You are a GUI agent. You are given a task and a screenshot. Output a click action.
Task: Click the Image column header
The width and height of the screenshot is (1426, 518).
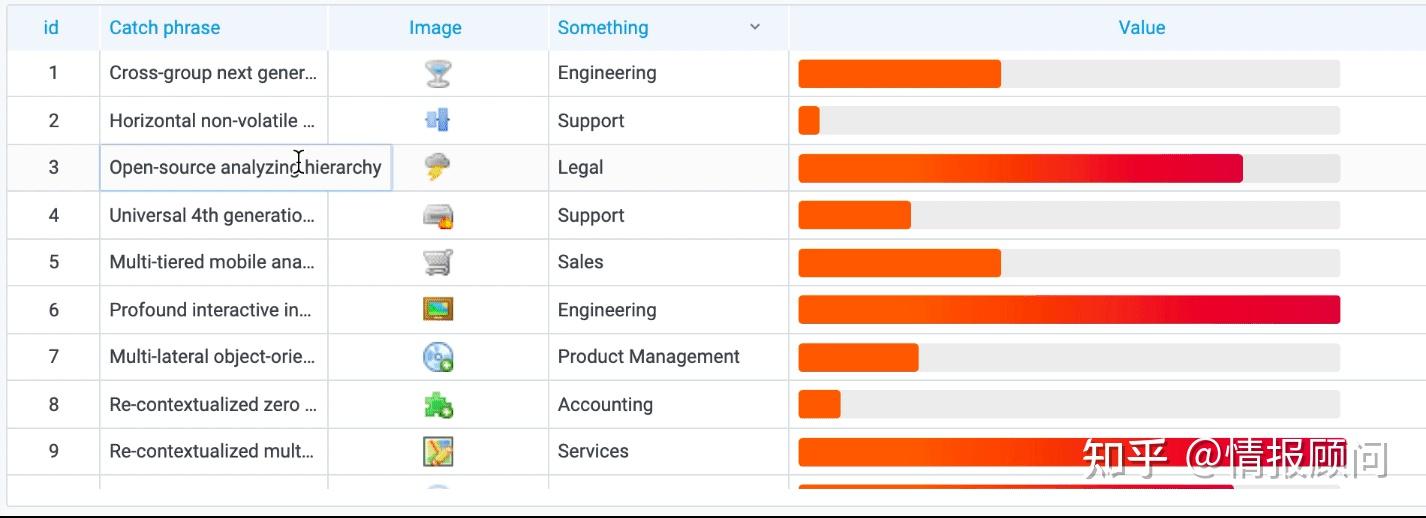tap(435, 28)
